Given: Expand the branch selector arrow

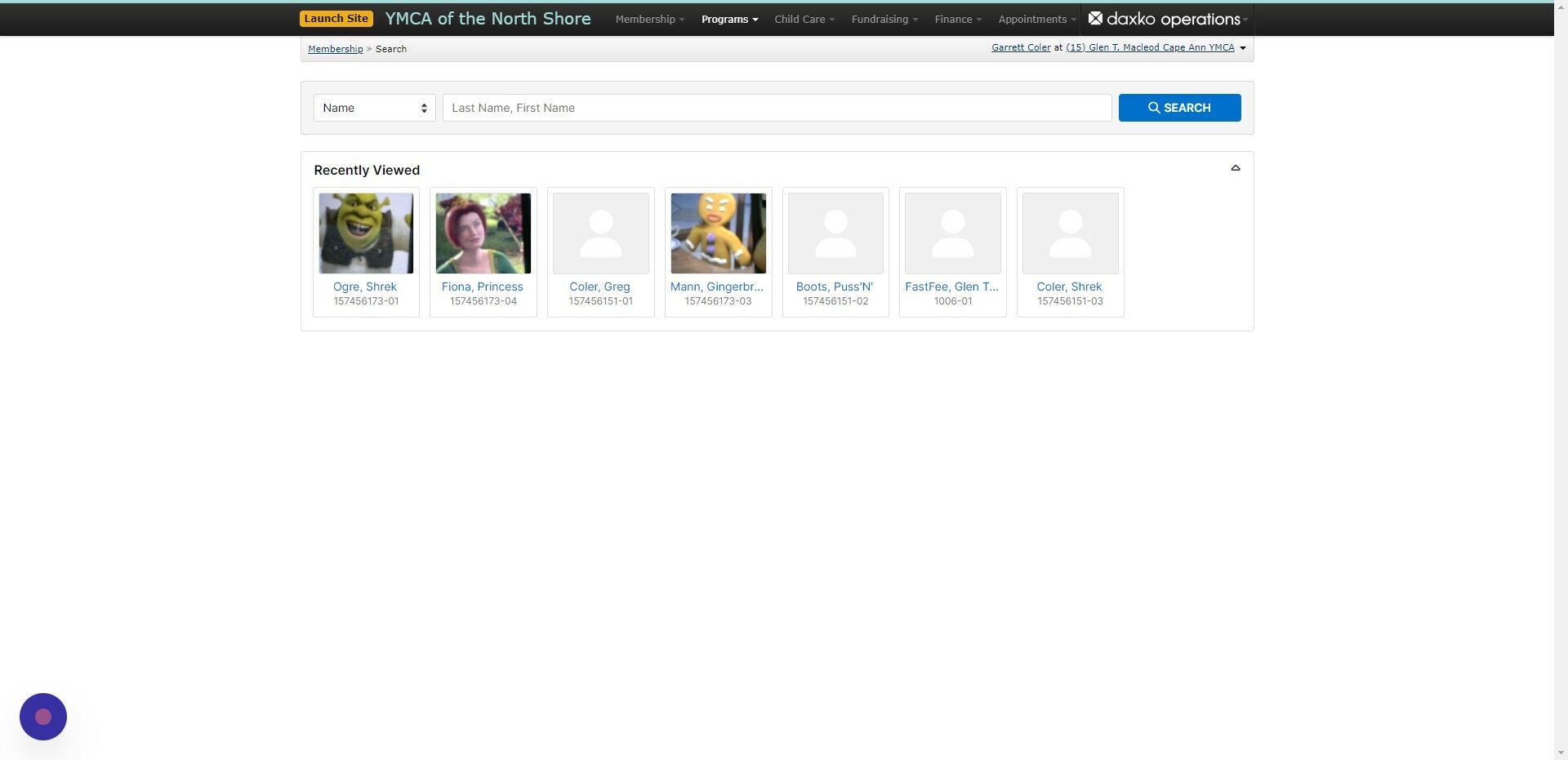Looking at the screenshot, I should pos(1243,48).
